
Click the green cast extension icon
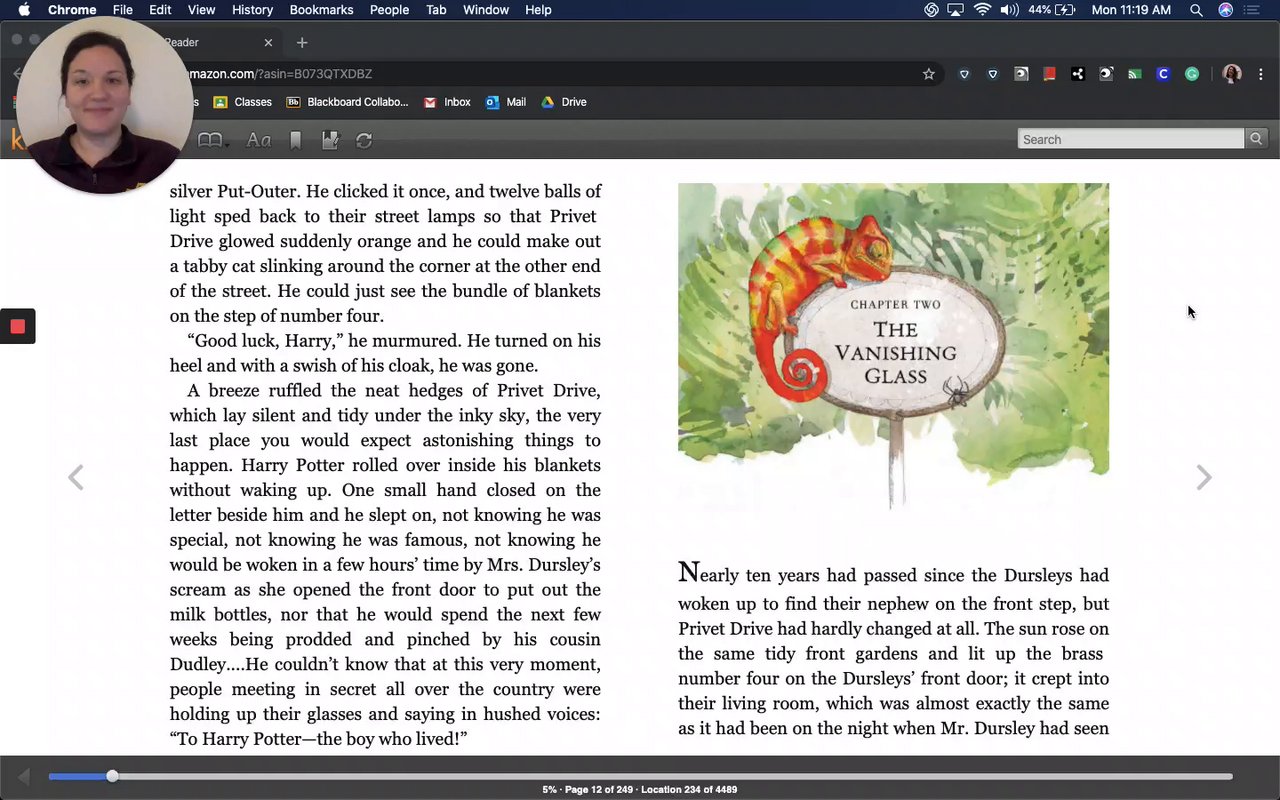1134,74
